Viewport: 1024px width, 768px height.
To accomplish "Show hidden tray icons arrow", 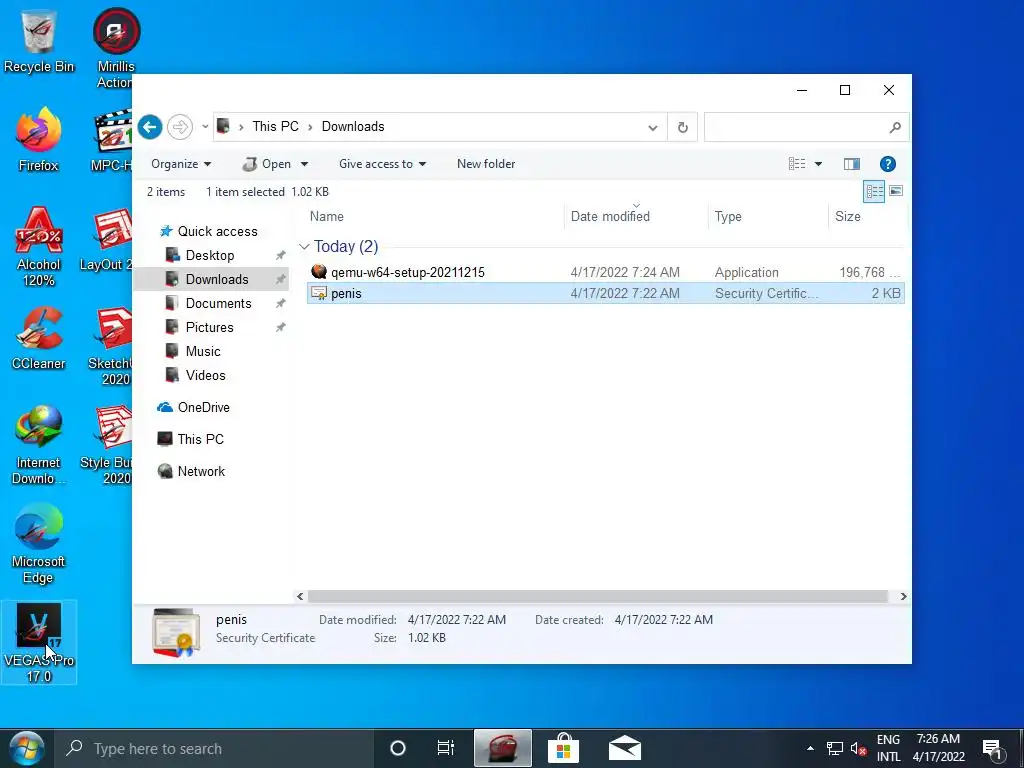I will 810,748.
